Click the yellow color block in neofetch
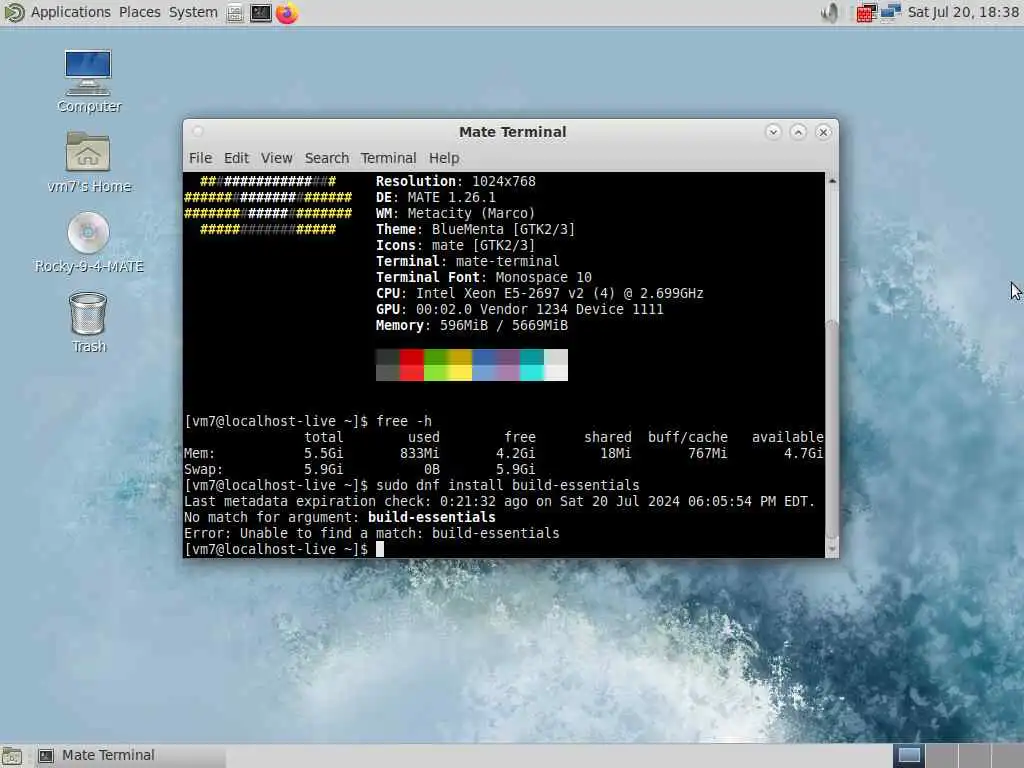This screenshot has height=768, width=1024. tap(460, 364)
